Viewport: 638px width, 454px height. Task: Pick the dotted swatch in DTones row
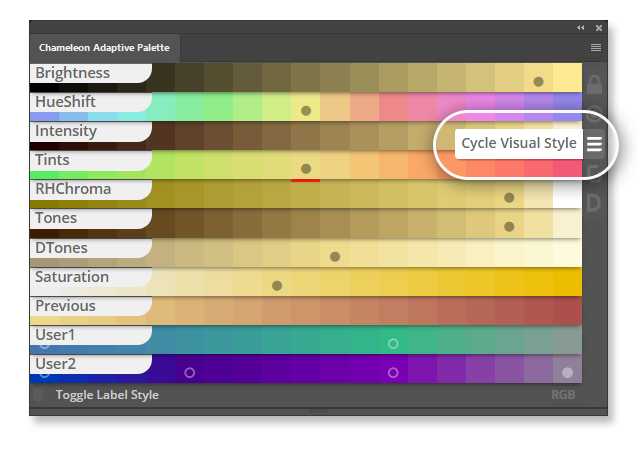tap(335, 253)
